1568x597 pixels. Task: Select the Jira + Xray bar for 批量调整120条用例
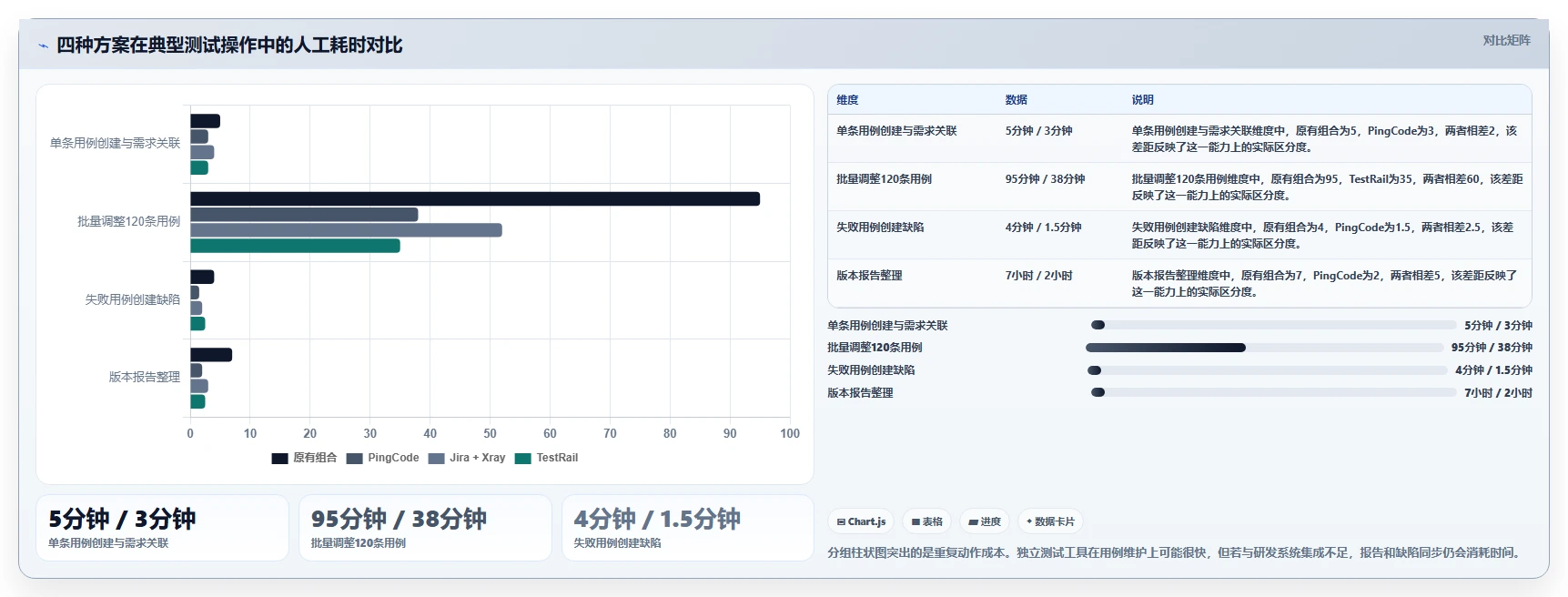[346, 230]
